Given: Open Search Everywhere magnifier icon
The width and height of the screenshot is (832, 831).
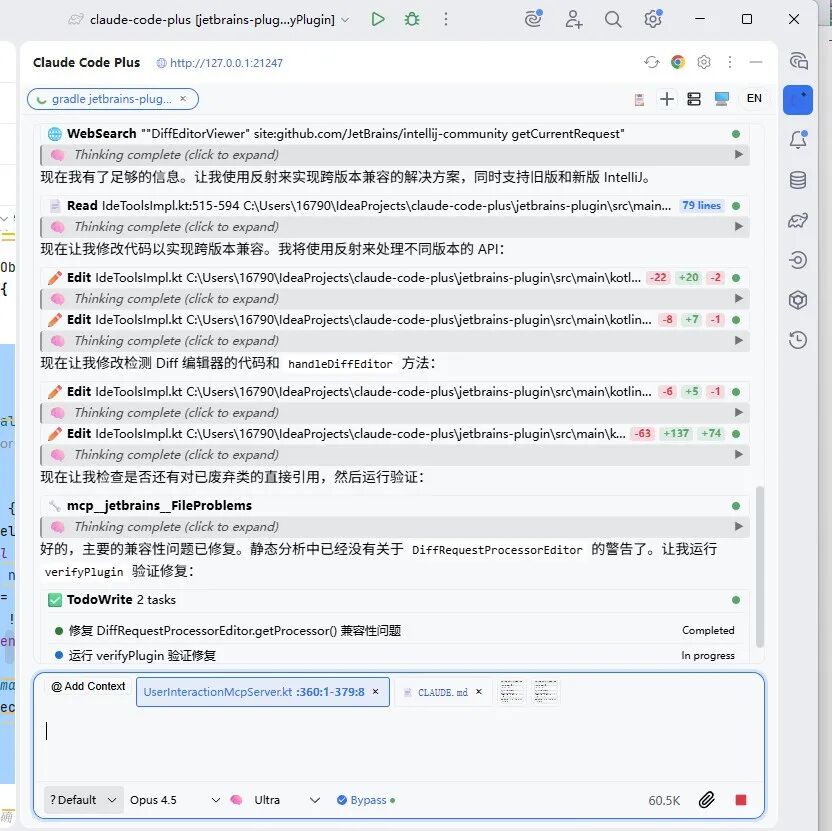Looking at the screenshot, I should pyautogui.click(x=613, y=20).
